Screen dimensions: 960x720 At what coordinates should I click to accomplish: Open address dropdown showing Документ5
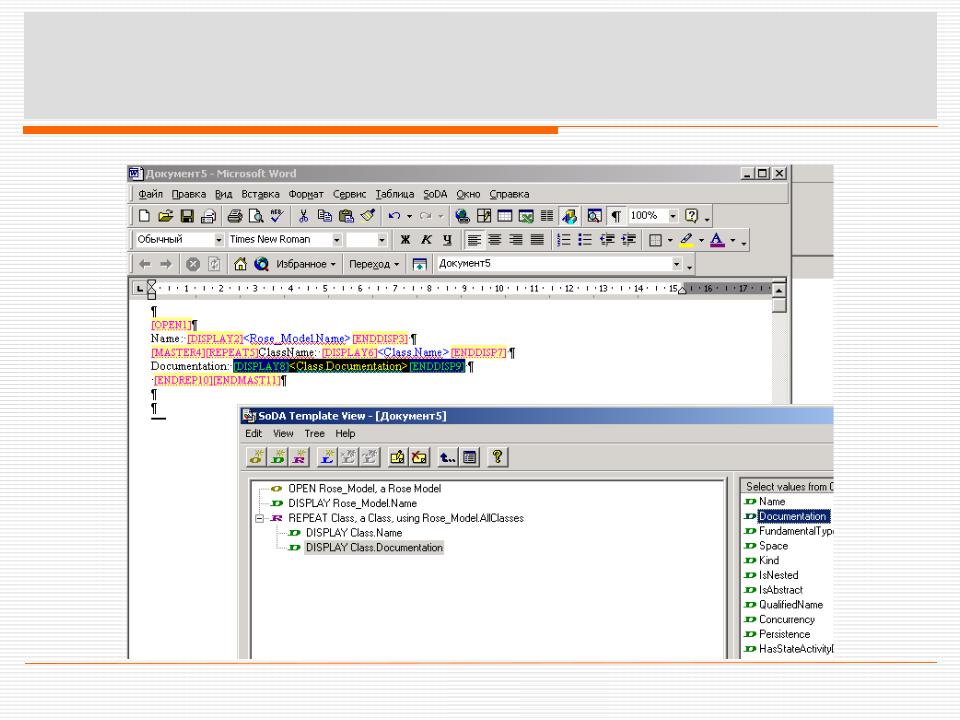(677, 264)
